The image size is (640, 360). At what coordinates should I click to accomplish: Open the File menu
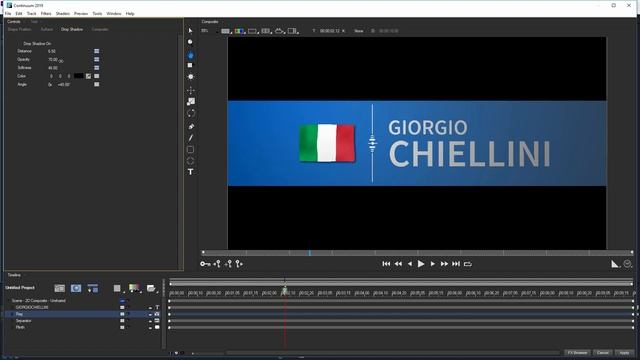pyautogui.click(x=8, y=13)
